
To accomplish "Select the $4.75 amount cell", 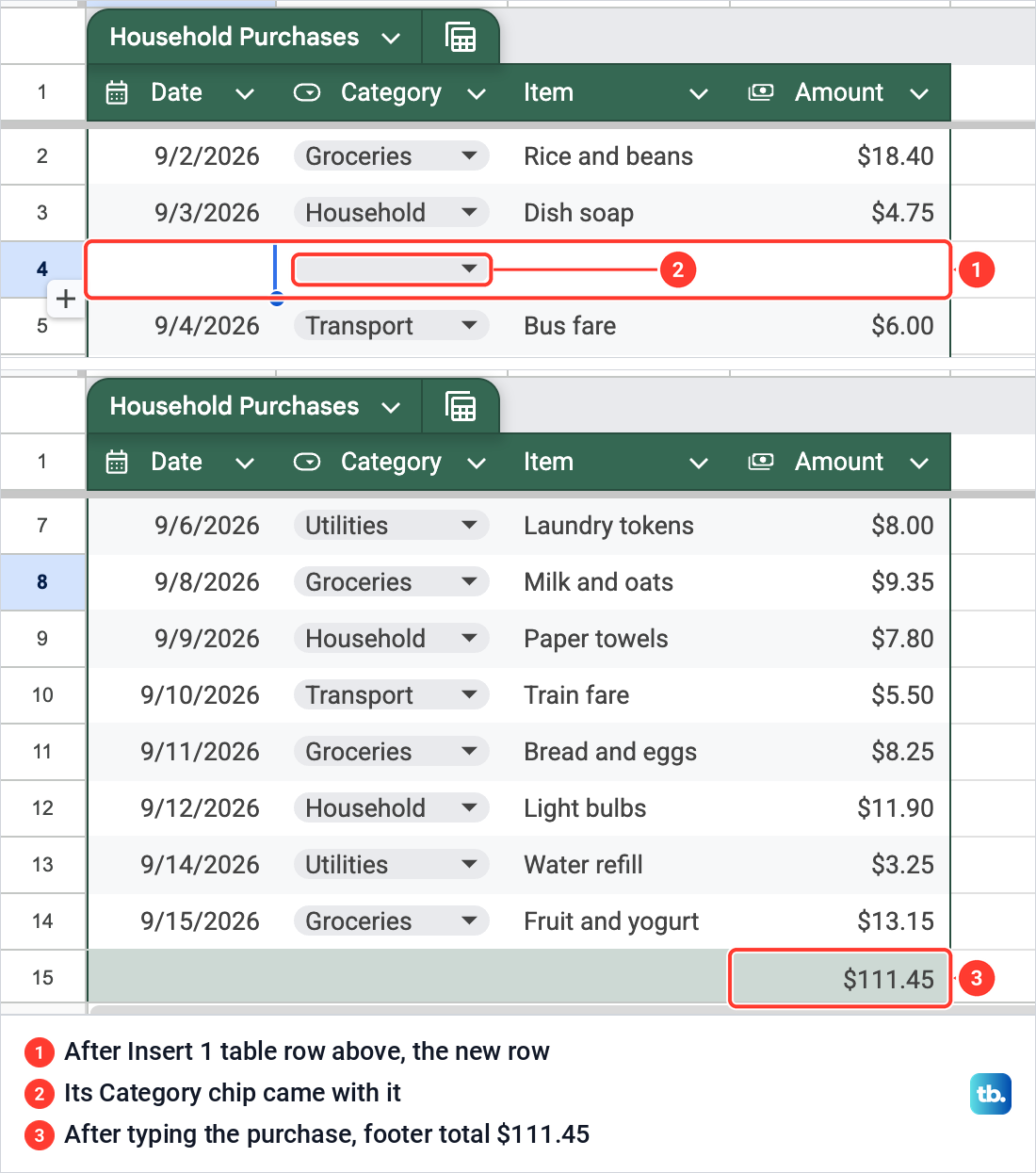I will pyautogui.click(x=840, y=213).
